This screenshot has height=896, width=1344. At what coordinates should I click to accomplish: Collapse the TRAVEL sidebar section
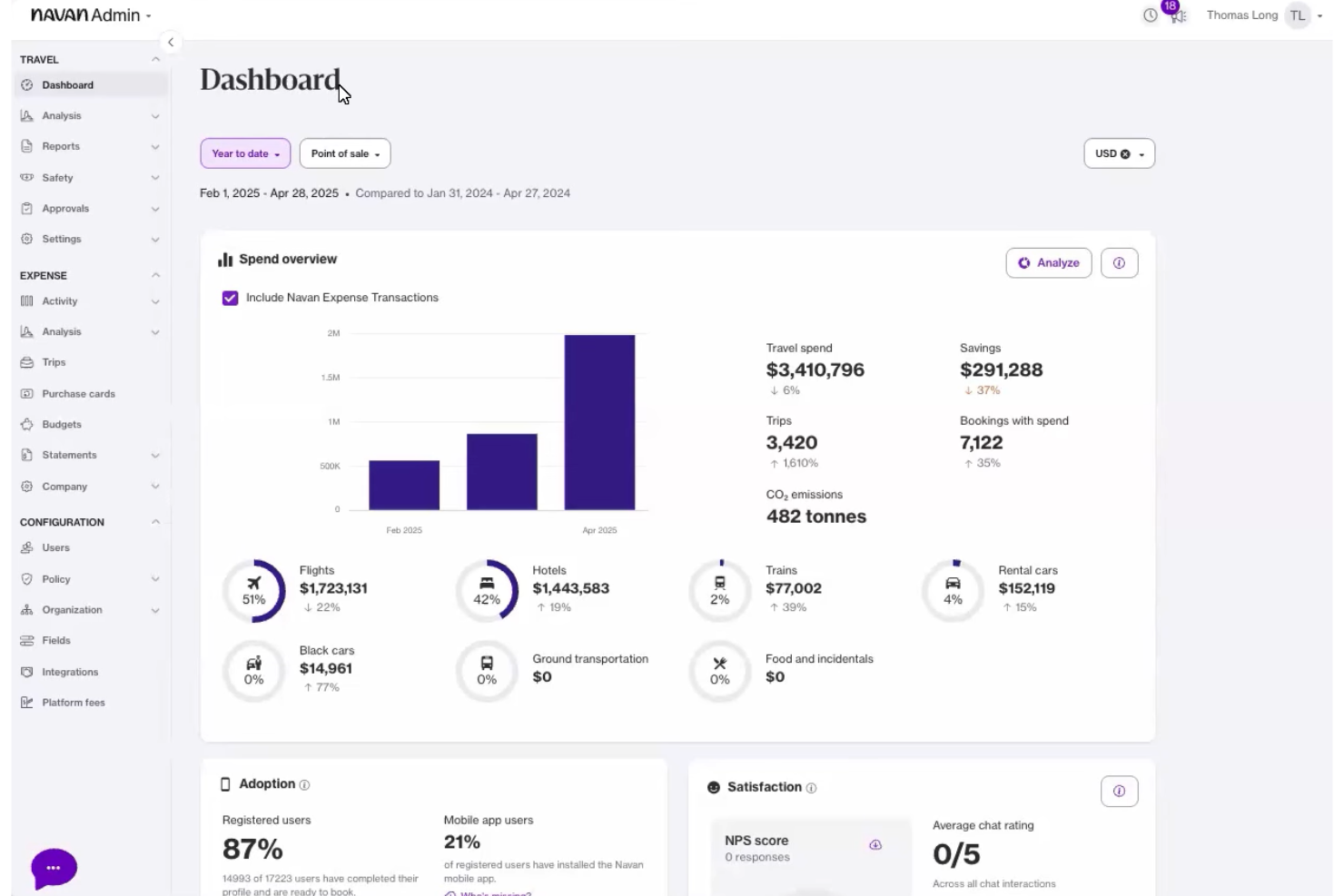pyautogui.click(x=155, y=59)
